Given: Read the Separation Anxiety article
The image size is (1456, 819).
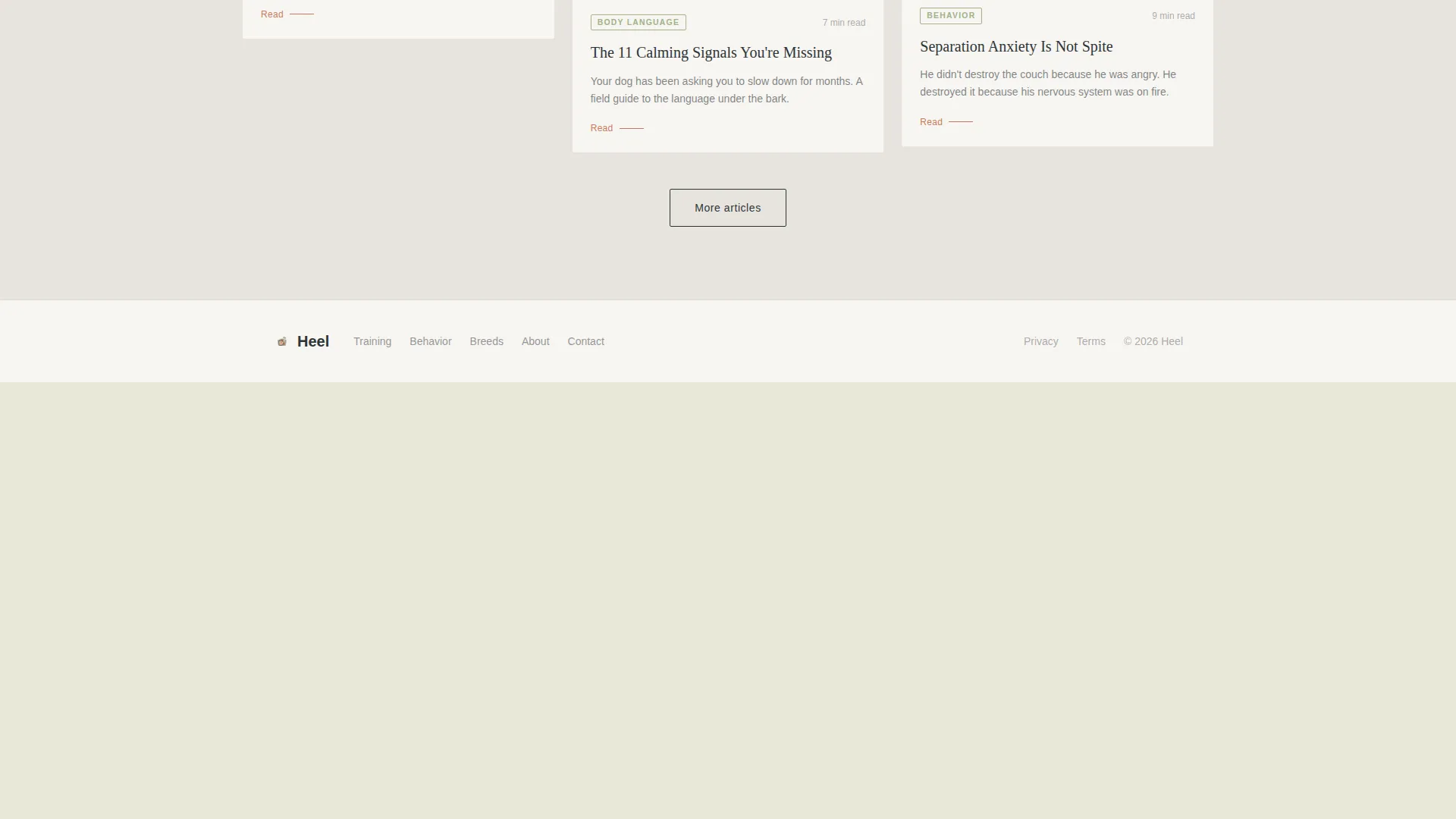Looking at the screenshot, I should (x=946, y=122).
